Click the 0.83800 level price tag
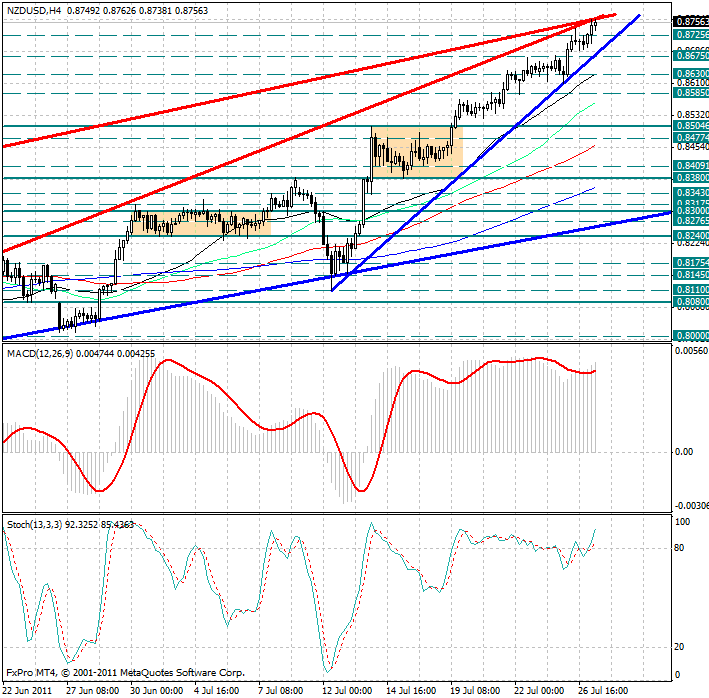This screenshot has height=698, width=709. click(691, 178)
